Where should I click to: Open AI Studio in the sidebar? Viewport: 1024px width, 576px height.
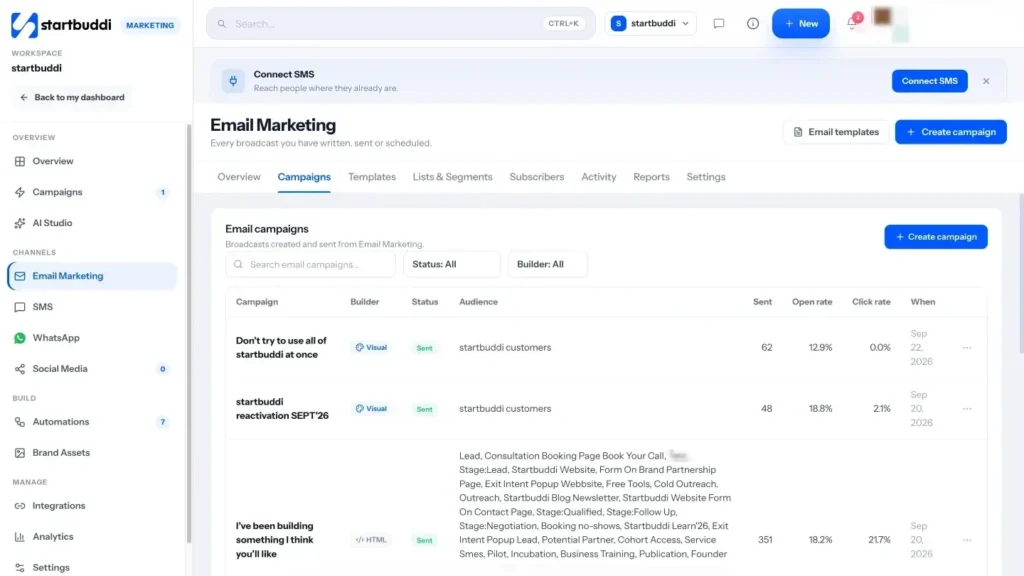pyautogui.click(x=91, y=223)
